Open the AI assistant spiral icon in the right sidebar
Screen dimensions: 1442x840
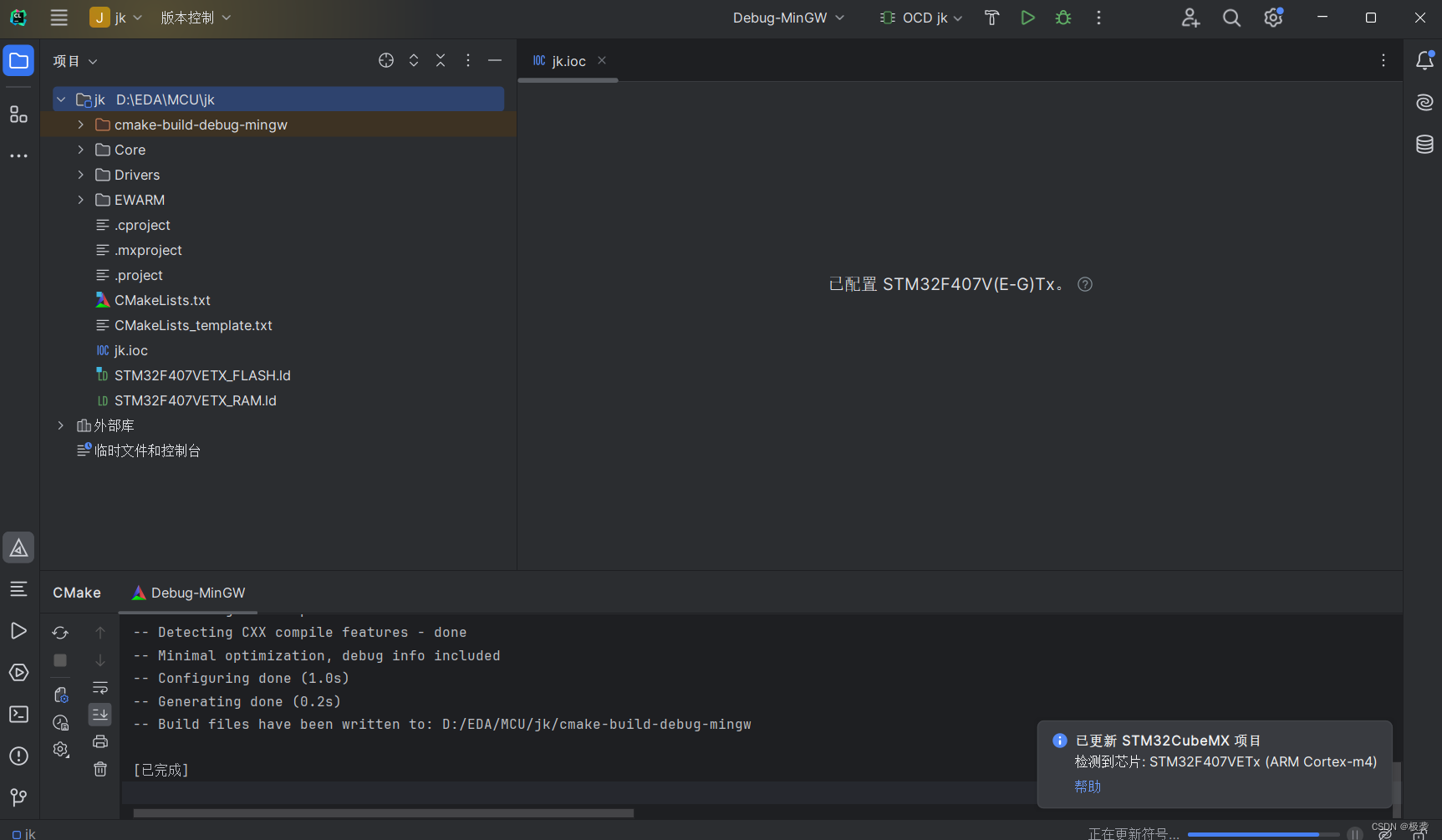point(1424,102)
